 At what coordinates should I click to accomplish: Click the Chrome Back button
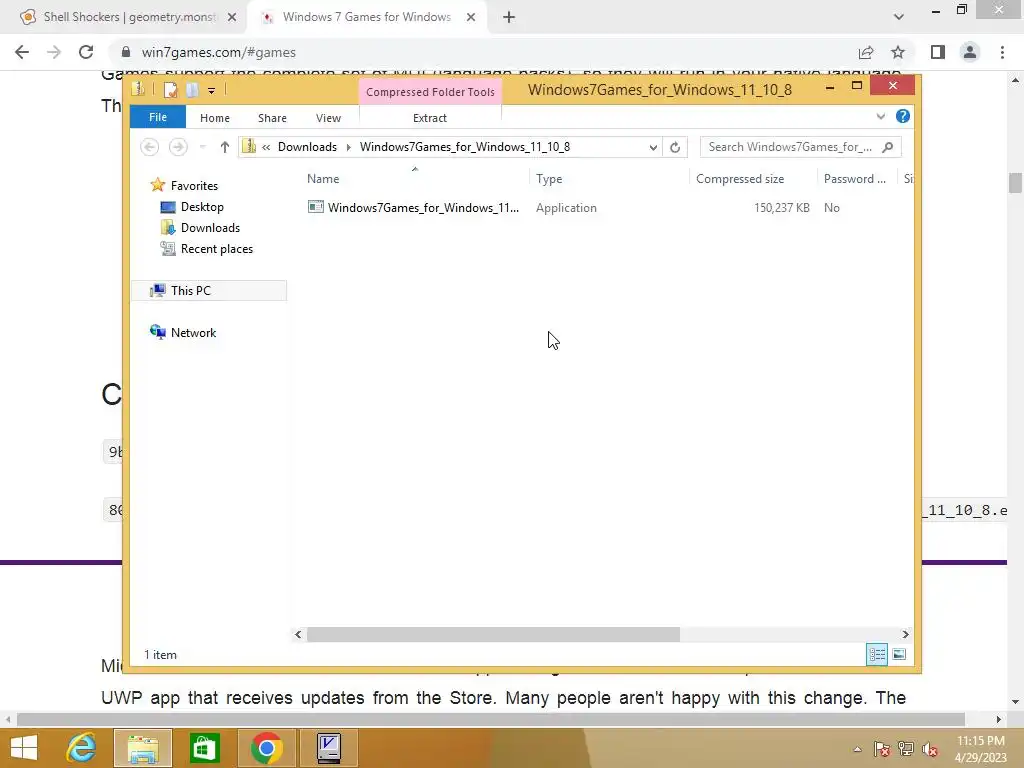22,52
